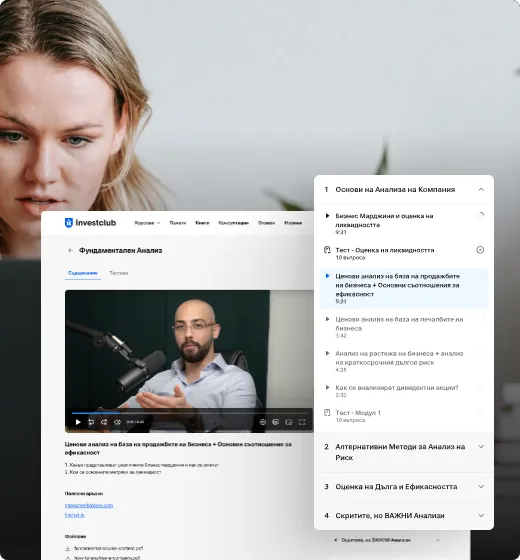Enable picture-in-picture mode in video player

pyautogui.click(x=289, y=422)
